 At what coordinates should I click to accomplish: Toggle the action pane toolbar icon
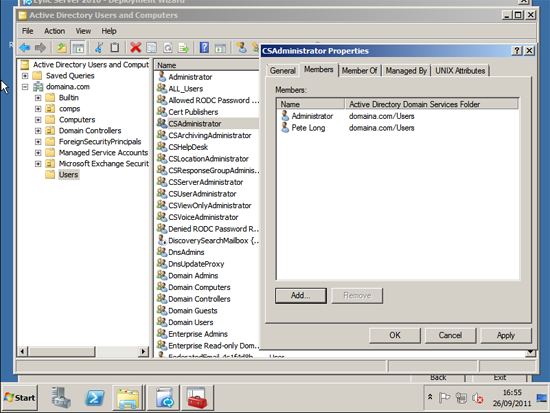coord(220,47)
